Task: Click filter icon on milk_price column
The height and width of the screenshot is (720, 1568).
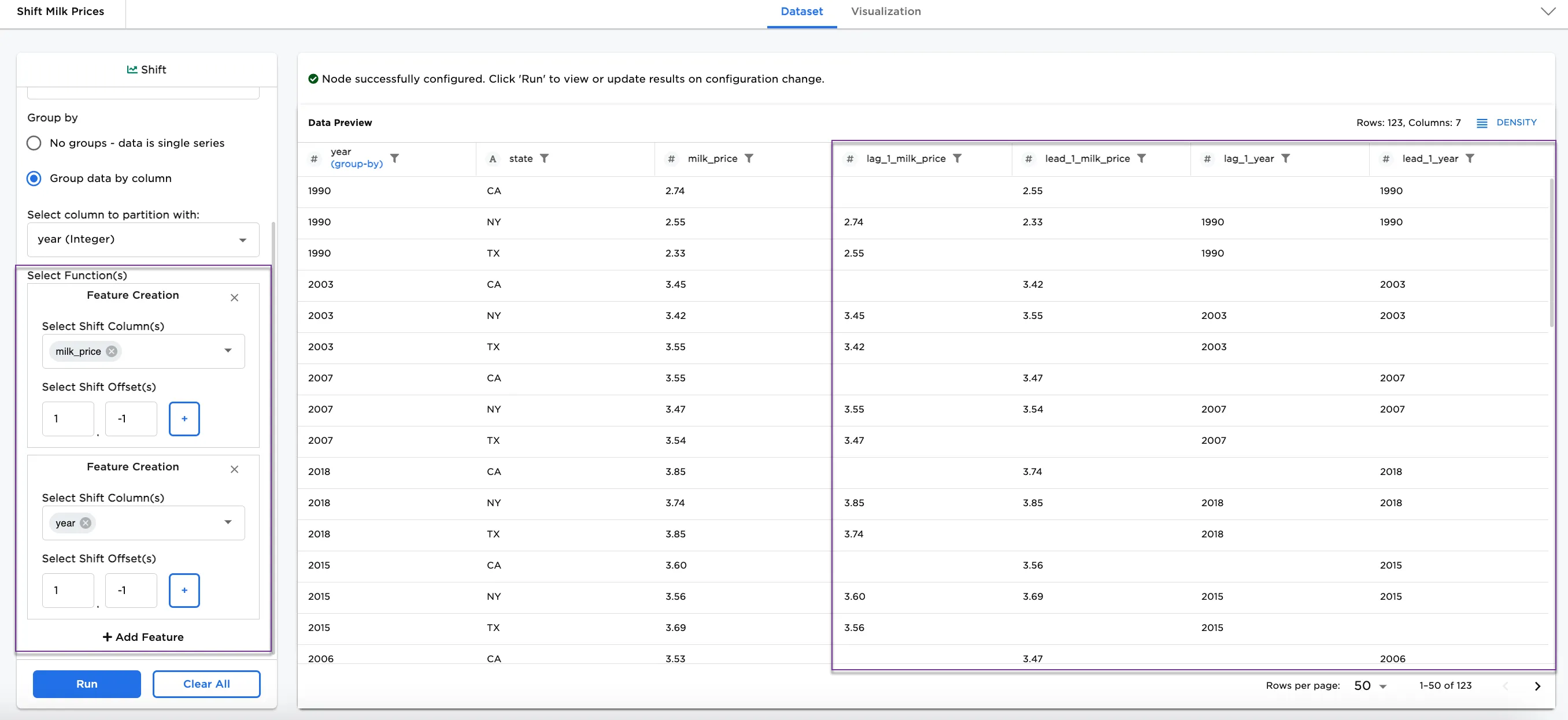Action: point(749,159)
